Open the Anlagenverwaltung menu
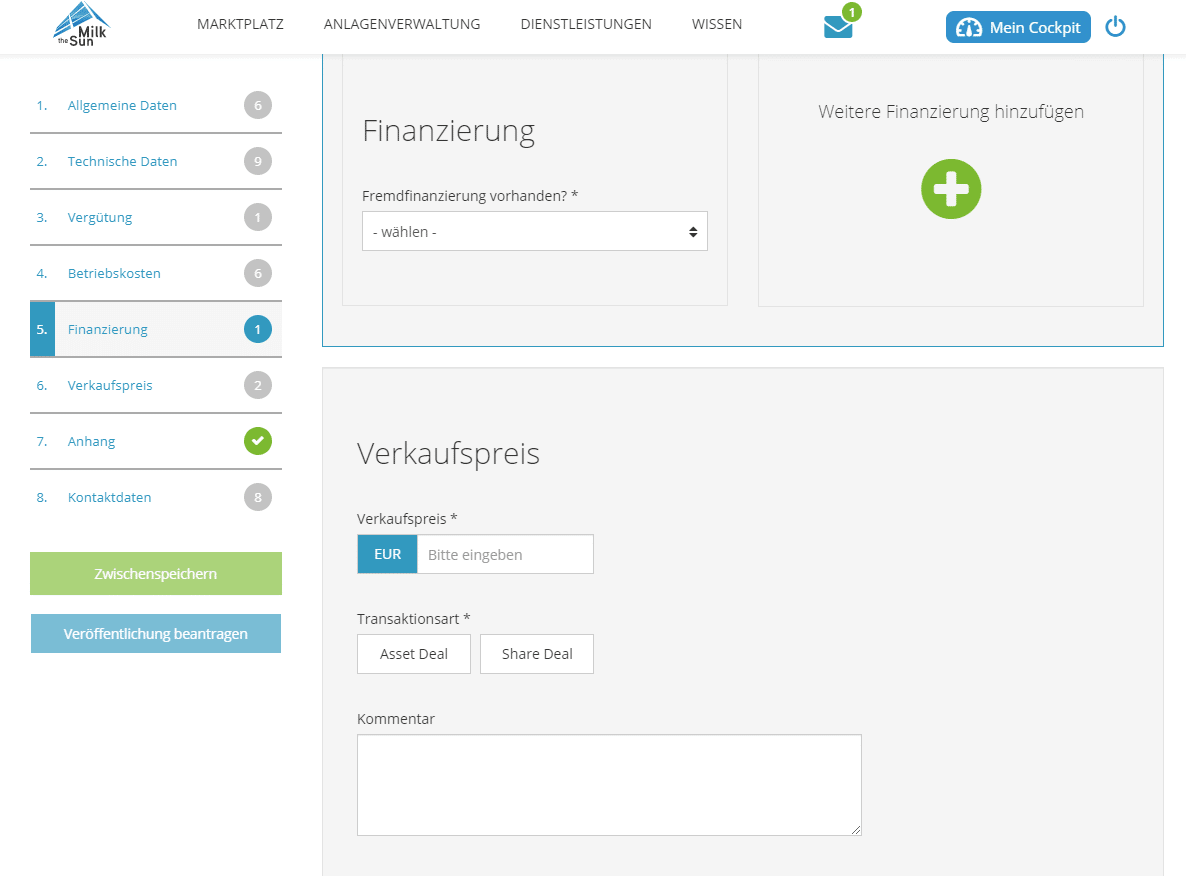 tap(402, 24)
